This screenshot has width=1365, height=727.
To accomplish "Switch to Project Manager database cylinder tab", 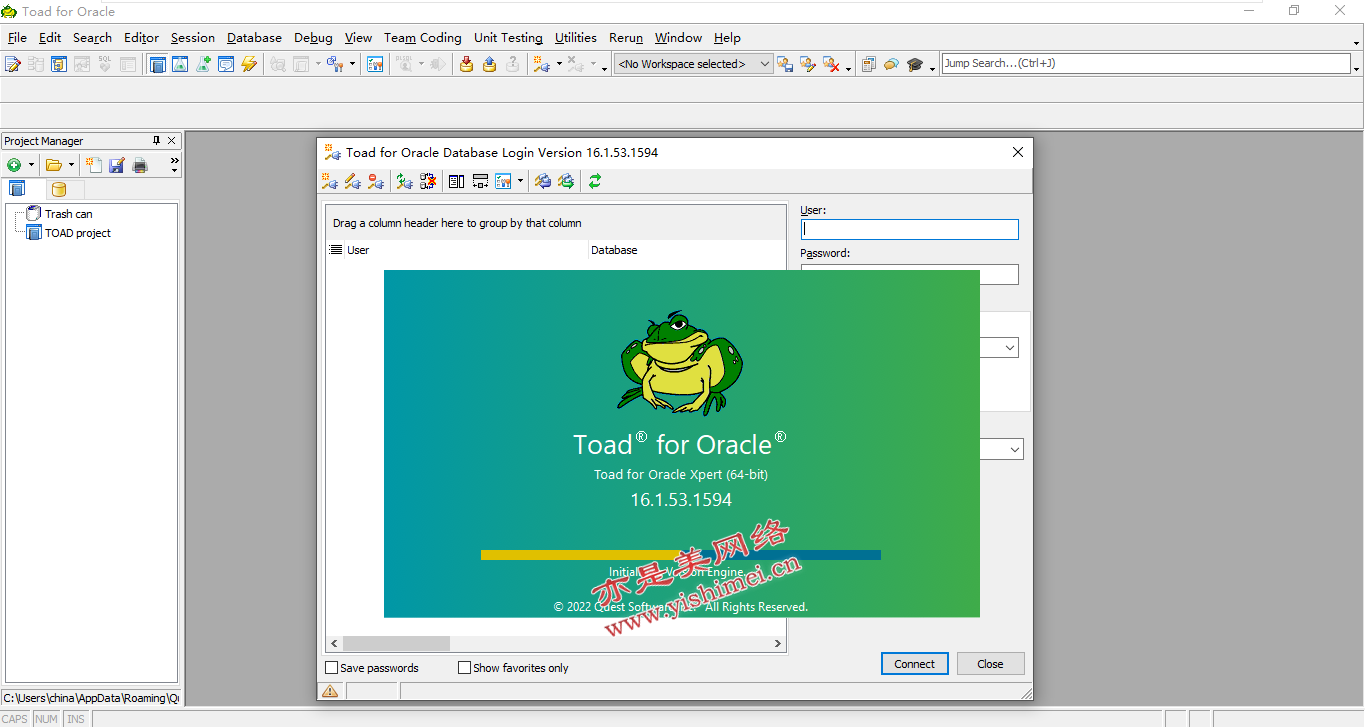I will (x=59, y=189).
